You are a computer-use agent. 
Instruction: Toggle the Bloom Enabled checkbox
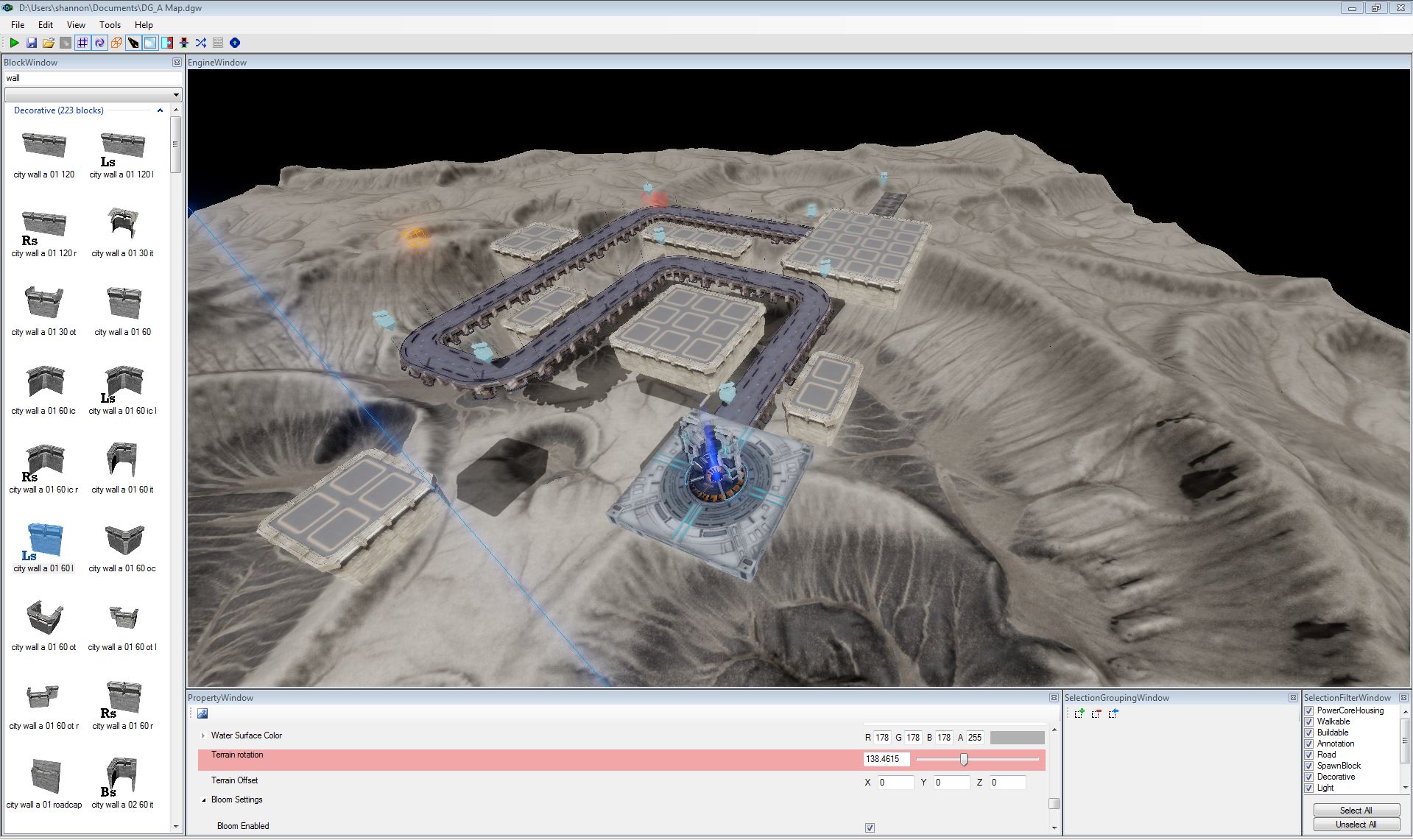pos(870,827)
